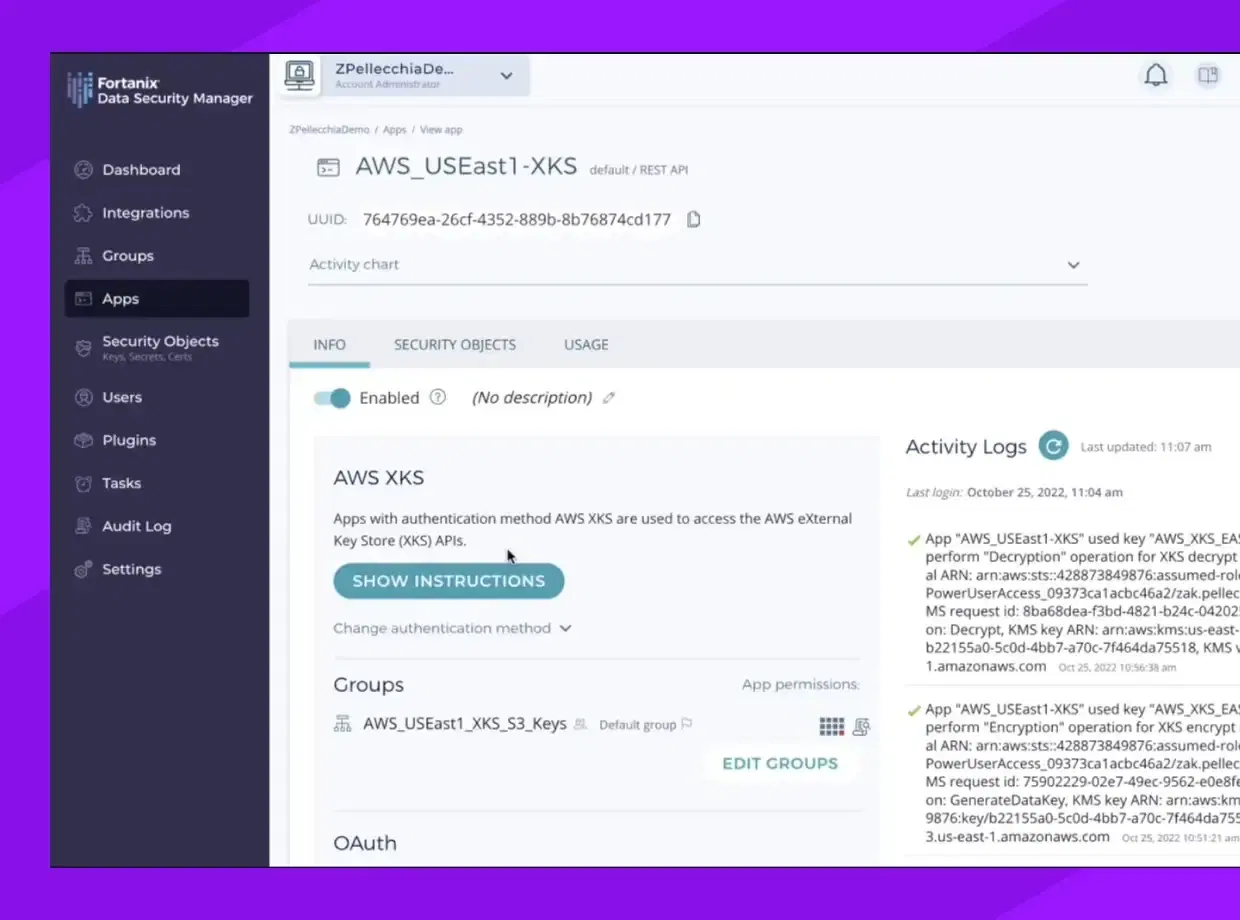Click the Decryption log entry checkmark icon
This screenshot has width=1240, height=920.
914,540
